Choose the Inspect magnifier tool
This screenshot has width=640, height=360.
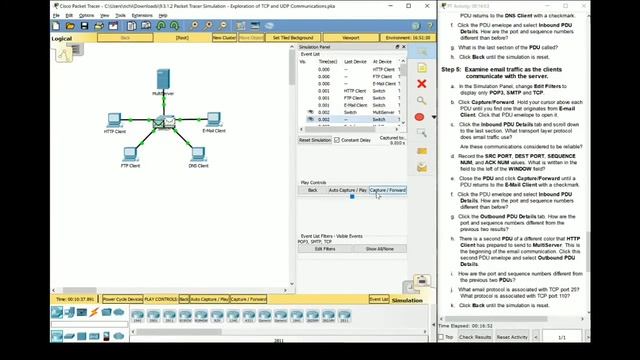(422, 100)
